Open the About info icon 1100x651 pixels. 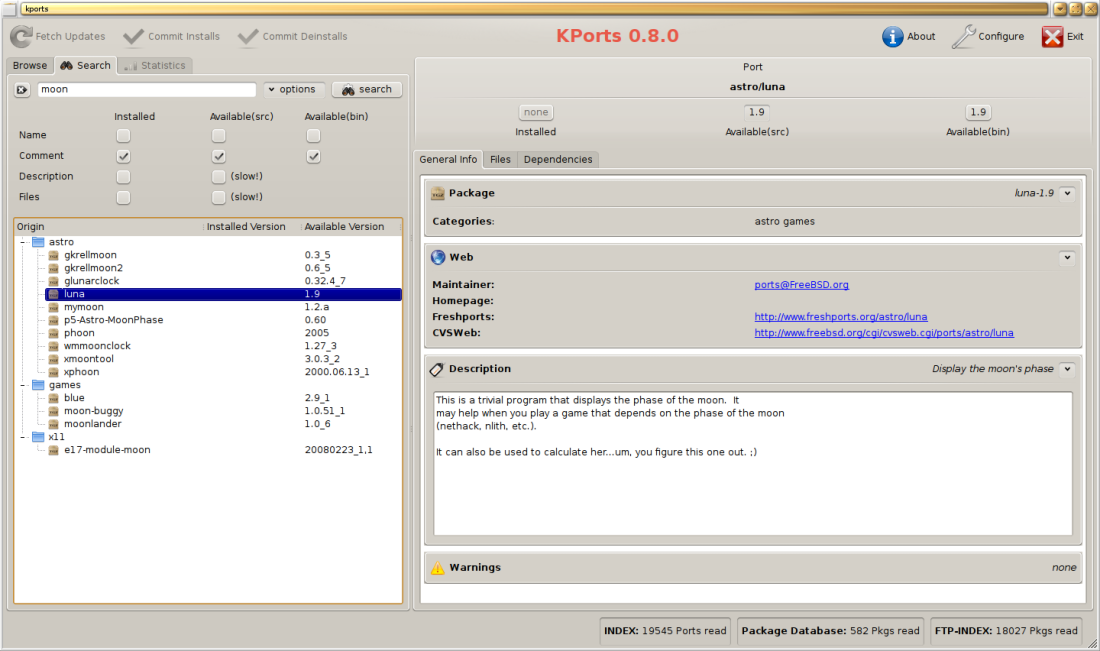892,36
